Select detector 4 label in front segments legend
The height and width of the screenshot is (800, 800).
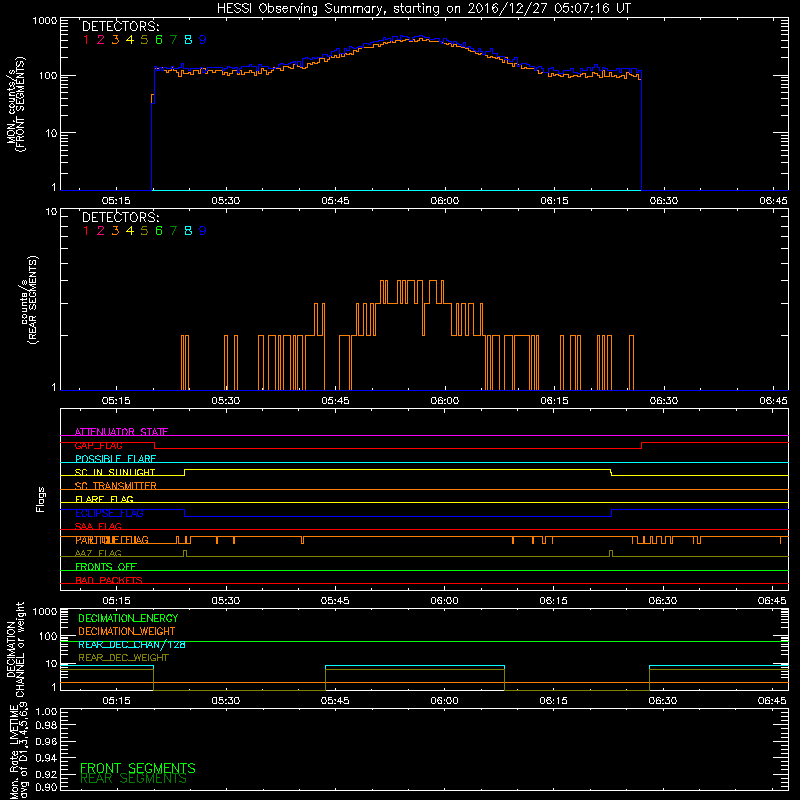pyautogui.click(x=130, y=40)
